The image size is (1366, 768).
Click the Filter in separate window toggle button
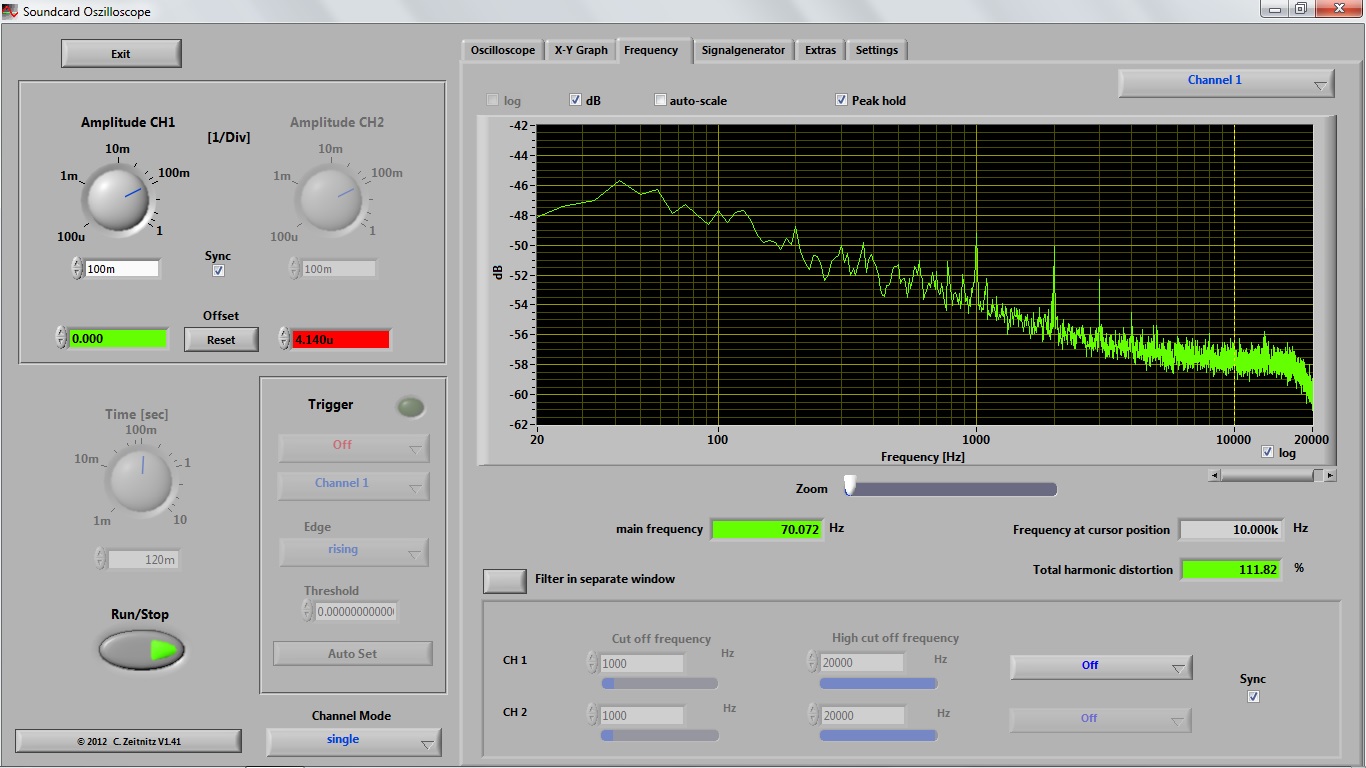[x=505, y=580]
